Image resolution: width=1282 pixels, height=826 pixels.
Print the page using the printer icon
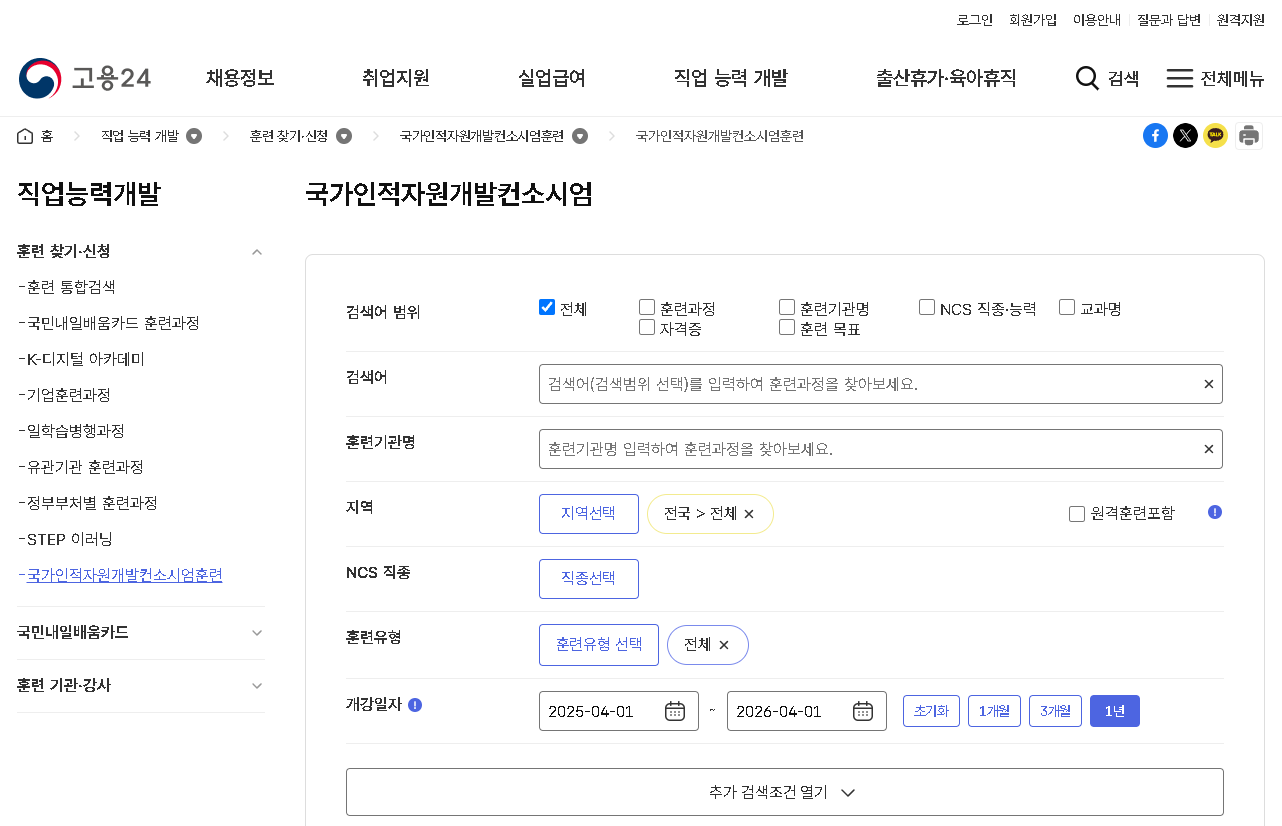[1248, 135]
